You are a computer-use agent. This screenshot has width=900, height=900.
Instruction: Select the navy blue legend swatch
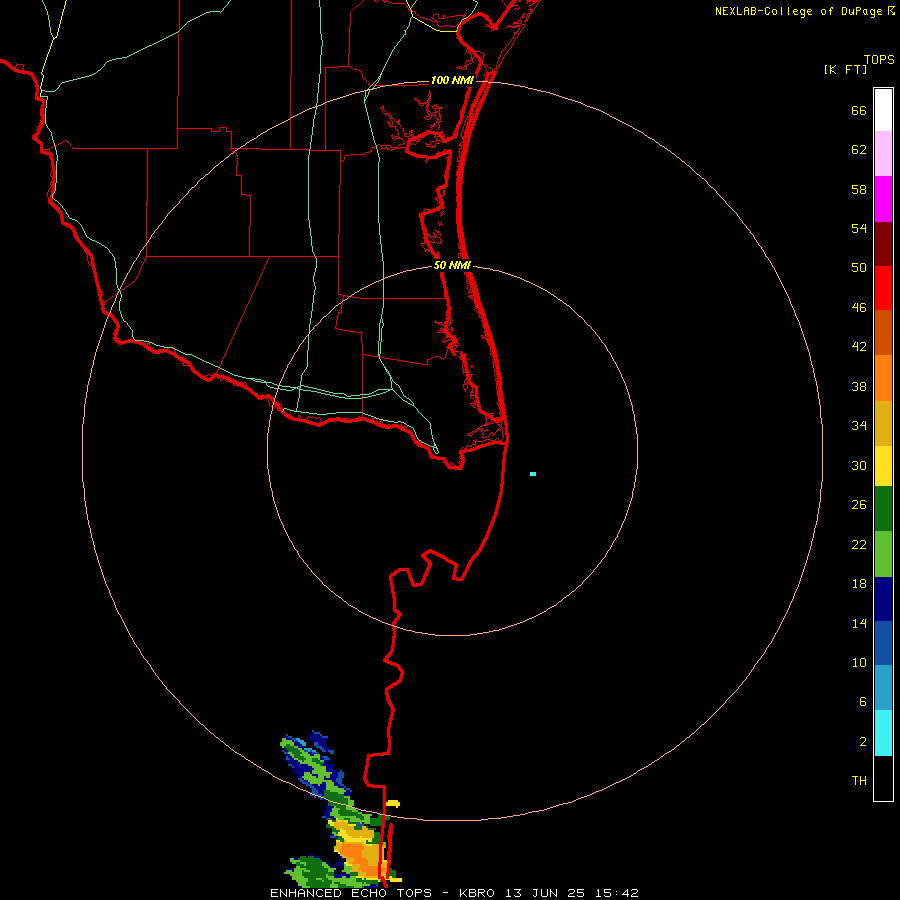pyautogui.click(x=883, y=599)
